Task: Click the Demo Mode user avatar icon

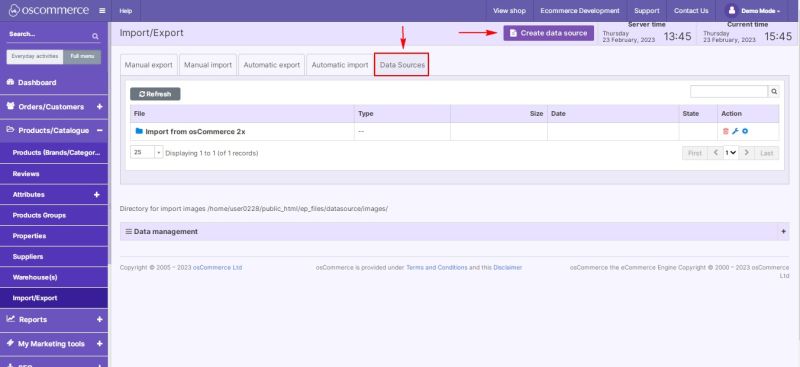Action: pyautogui.click(x=732, y=10)
